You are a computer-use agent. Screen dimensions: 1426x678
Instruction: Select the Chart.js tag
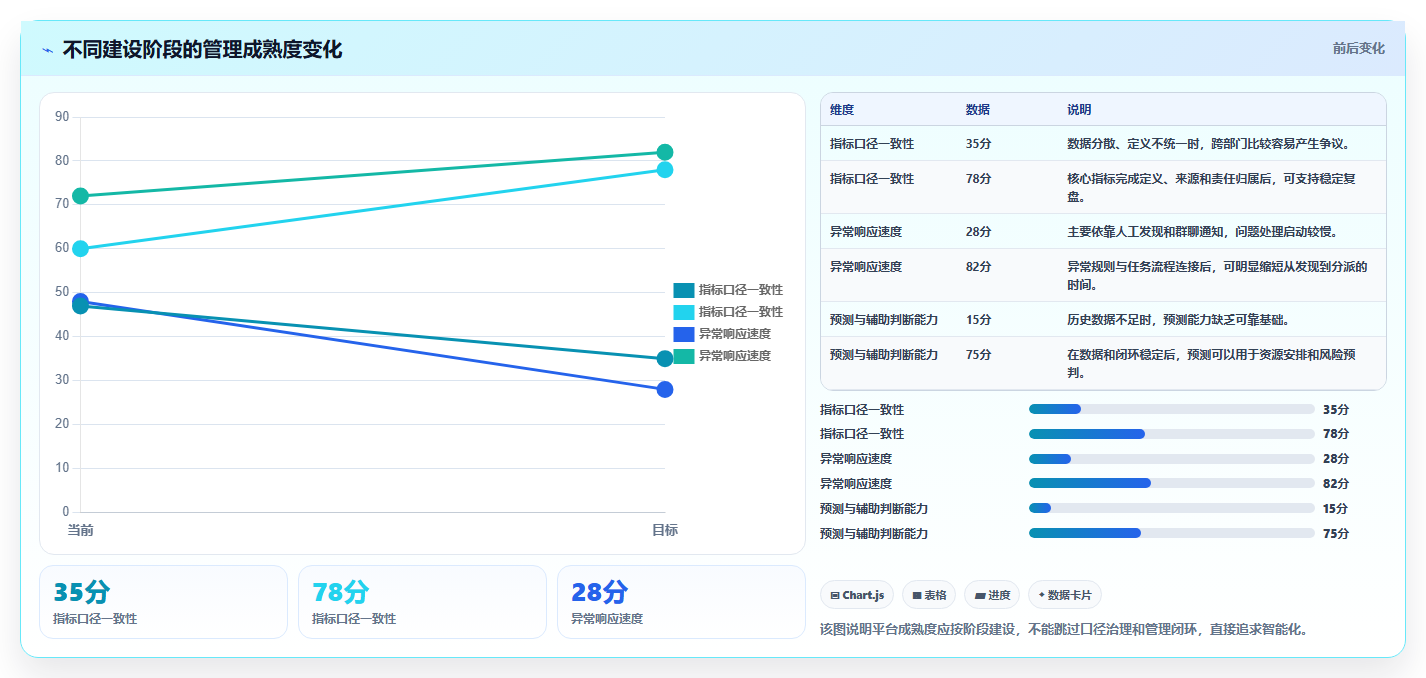[857, 595]
